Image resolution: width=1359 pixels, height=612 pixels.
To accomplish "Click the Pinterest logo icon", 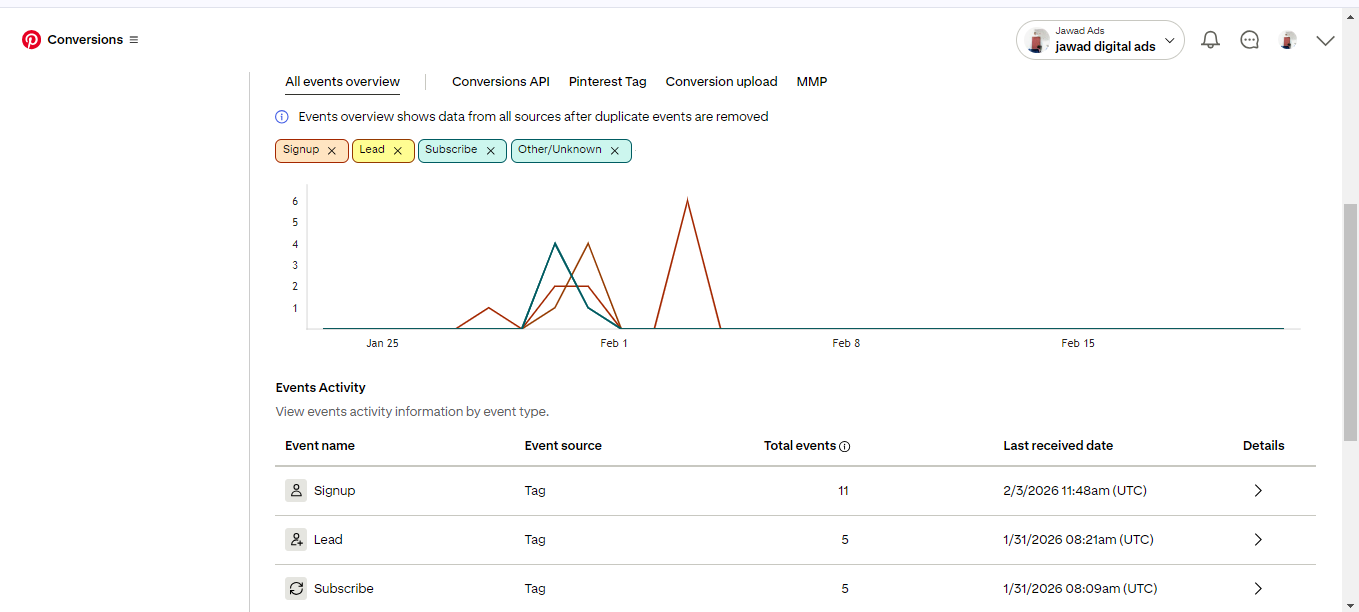I will pos(32,40).
